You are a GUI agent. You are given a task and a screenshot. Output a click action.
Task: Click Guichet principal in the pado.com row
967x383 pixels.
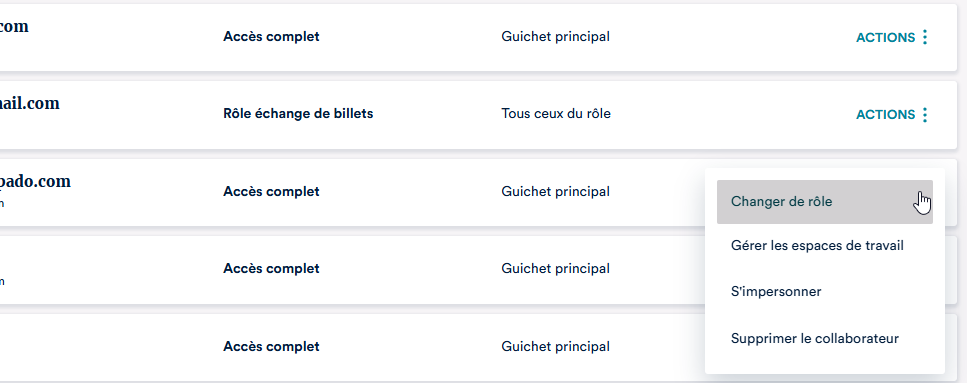tap(555, 191)
